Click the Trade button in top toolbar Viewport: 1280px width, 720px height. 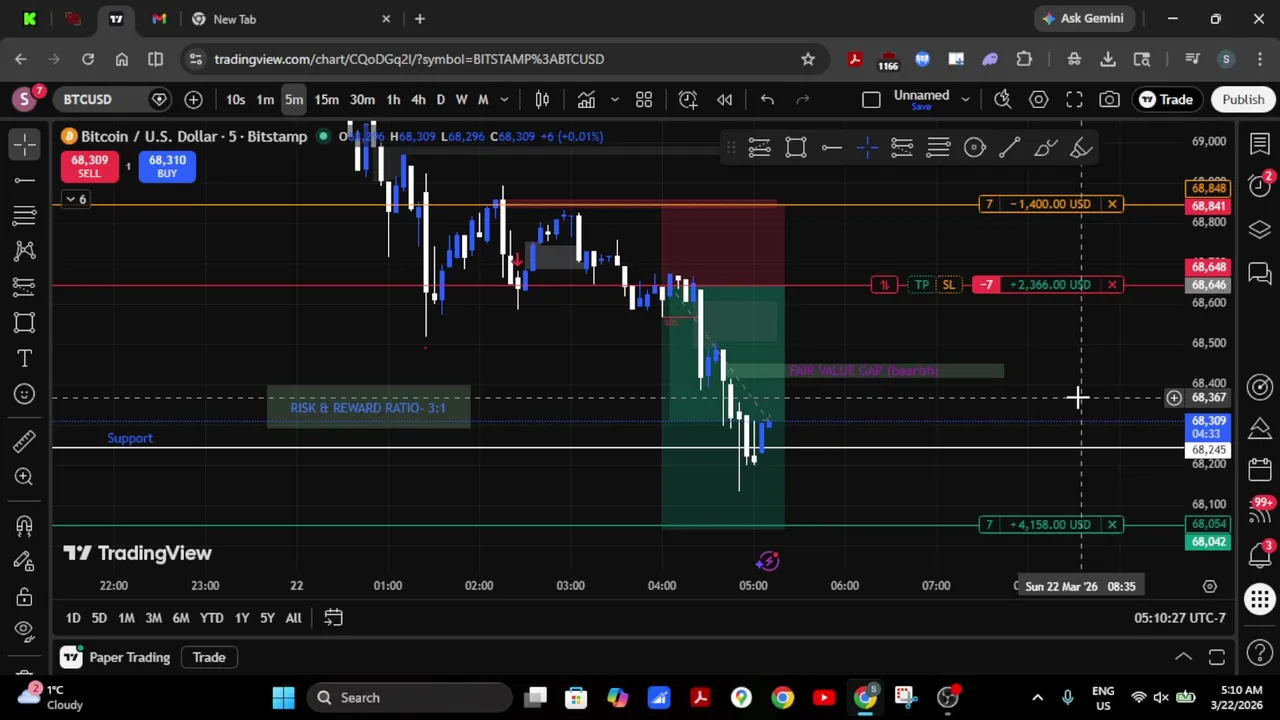[x=1166, y=99]
